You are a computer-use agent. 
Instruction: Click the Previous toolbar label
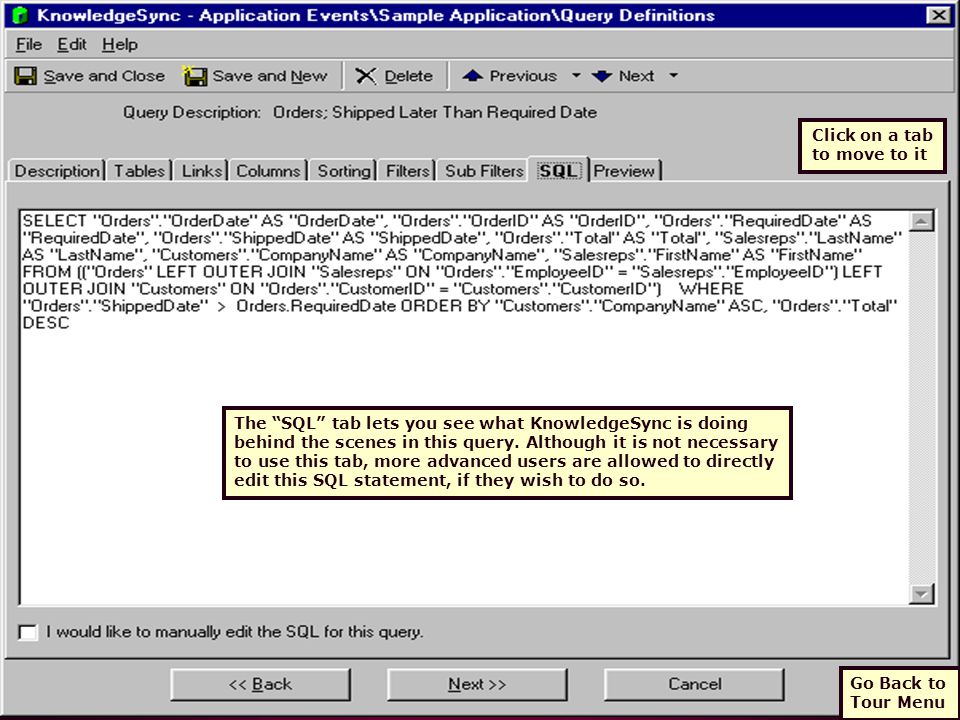click(x=523, y=76)
